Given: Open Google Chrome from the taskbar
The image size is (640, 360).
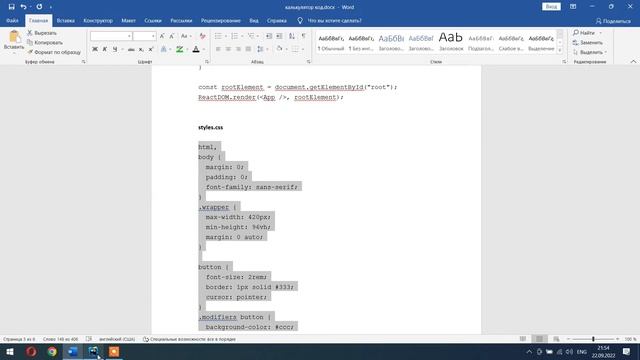Looking at the screenshot, I should pyautogui.click(x=52, y=351).
